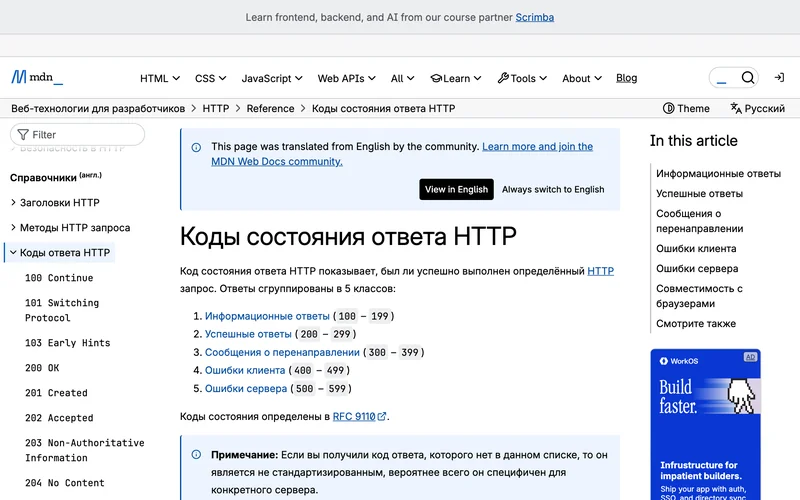Click the sidebar Filter field

pyautogui.click(x=78, y=135)
